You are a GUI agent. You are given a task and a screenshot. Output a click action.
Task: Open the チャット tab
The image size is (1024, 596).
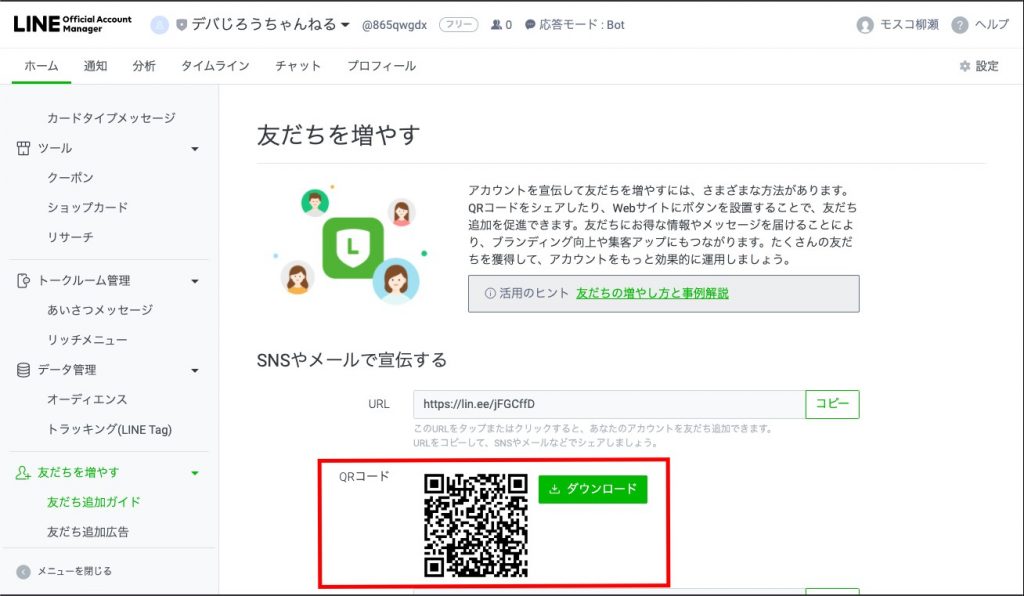point(298,66)
